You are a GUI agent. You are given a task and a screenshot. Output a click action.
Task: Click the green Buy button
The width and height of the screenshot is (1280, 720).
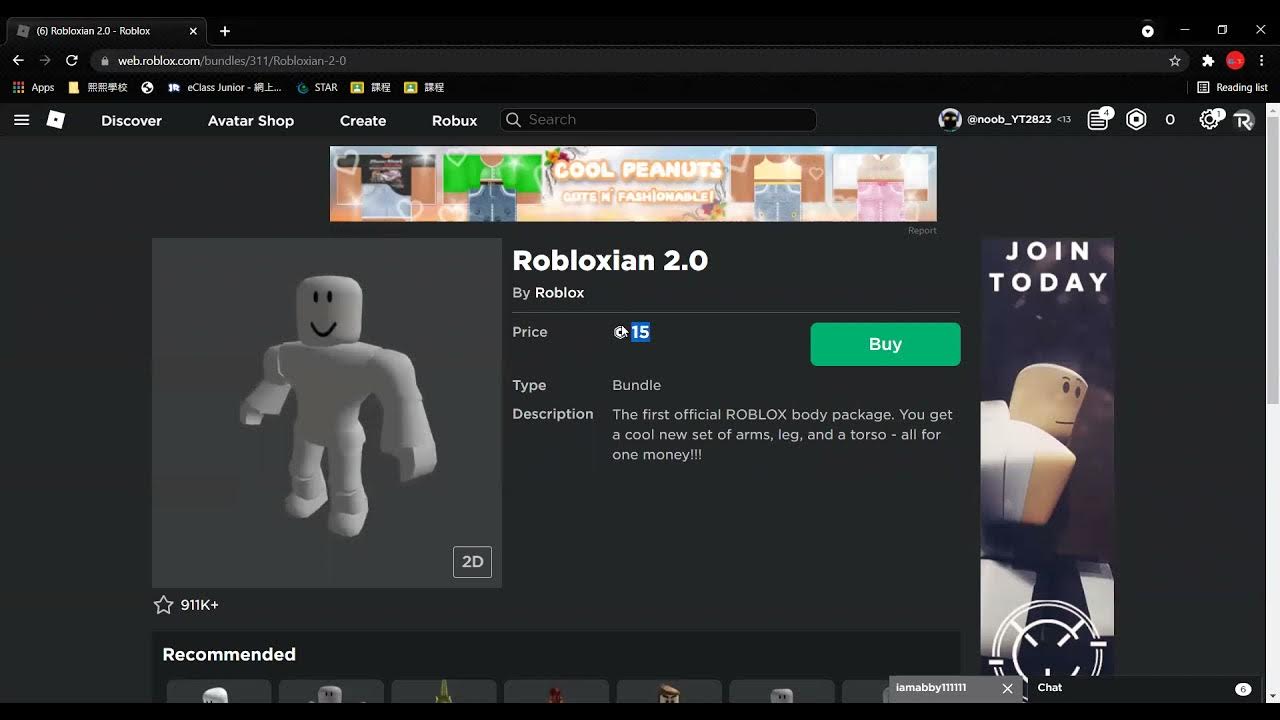pos(885,344)
